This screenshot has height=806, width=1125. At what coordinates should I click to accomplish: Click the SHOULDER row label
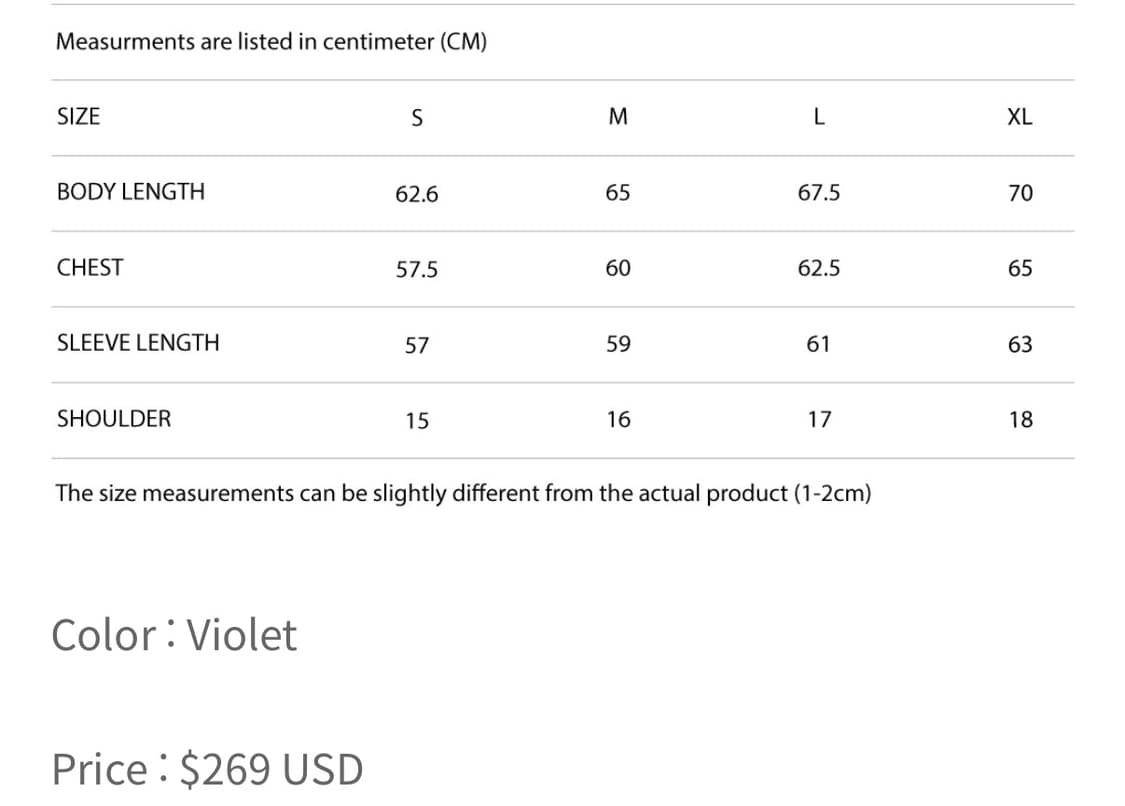[x=114, y=419]
